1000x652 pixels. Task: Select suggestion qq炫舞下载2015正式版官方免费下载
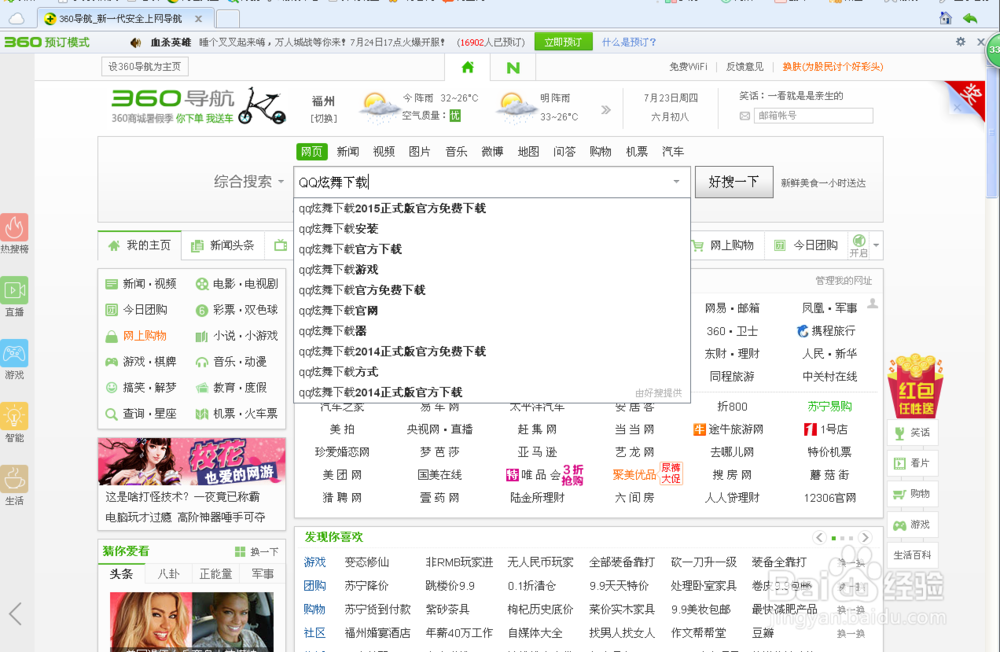[x=492, y=208]
